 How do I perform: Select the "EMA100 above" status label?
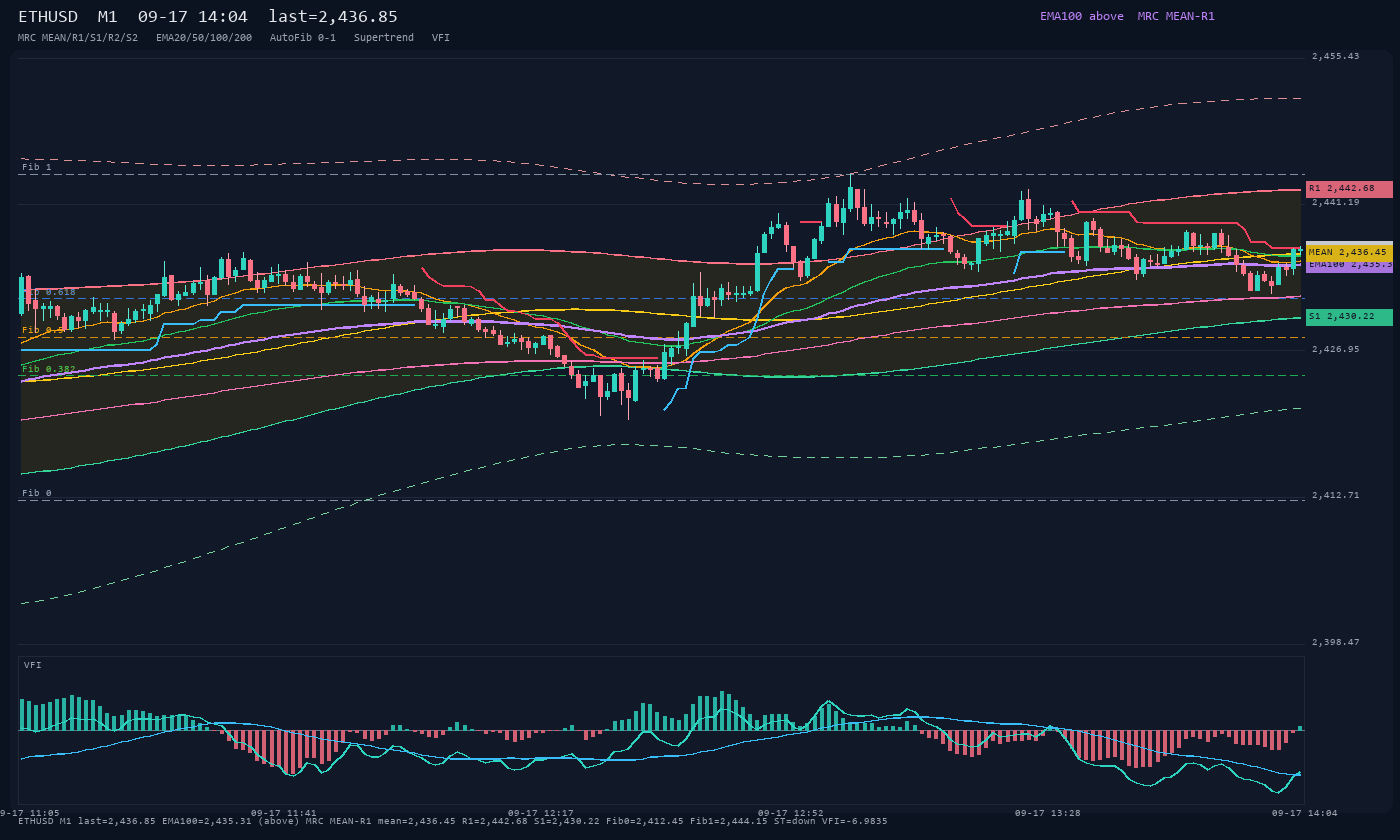coord(1081,16)
